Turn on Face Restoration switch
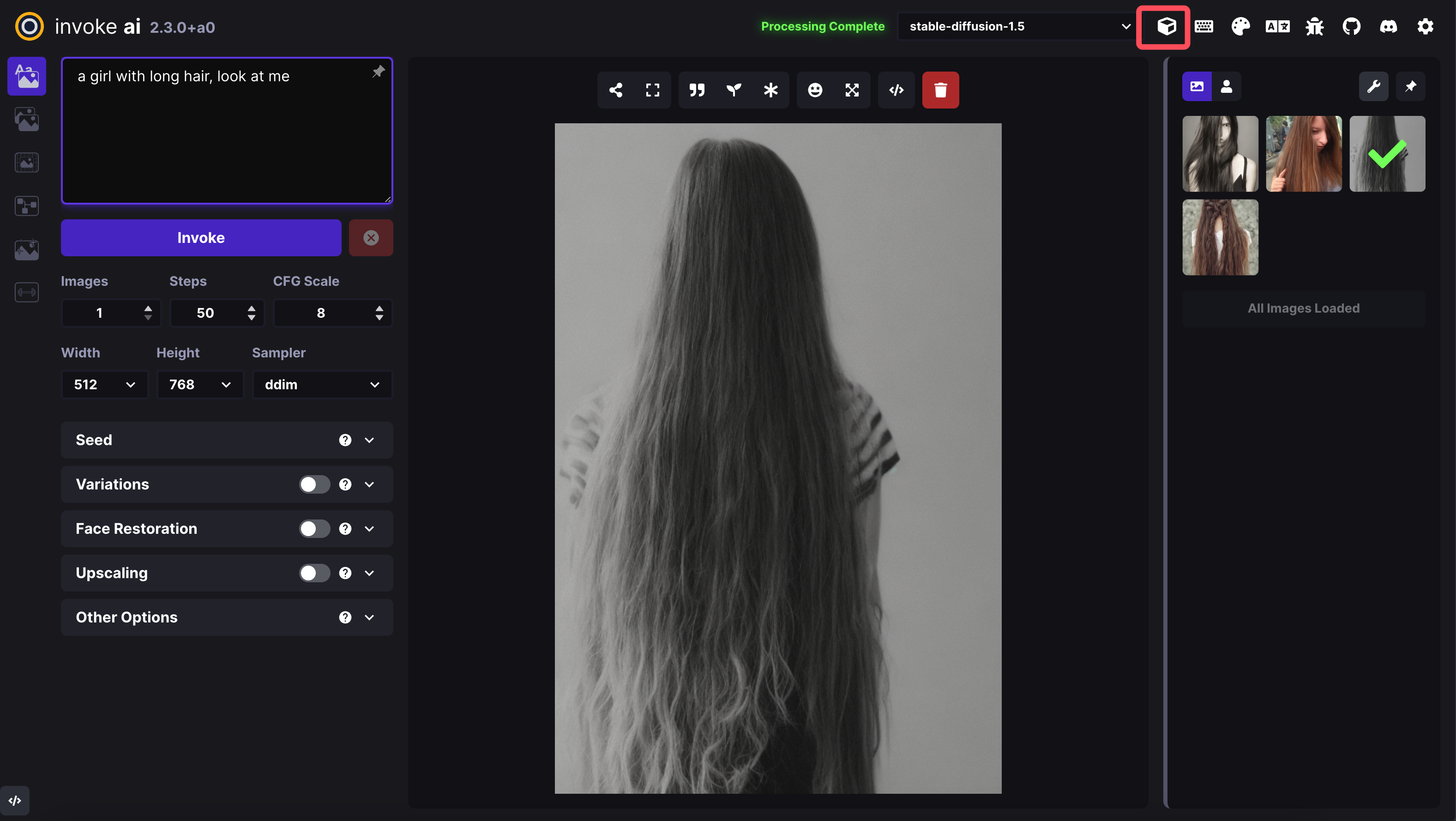 (x=314, y=529)
